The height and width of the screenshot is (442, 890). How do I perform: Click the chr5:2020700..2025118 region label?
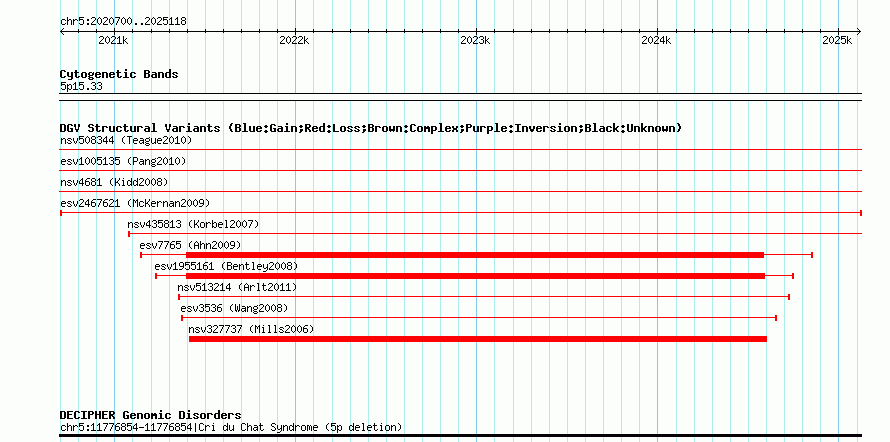pos(123,22)
